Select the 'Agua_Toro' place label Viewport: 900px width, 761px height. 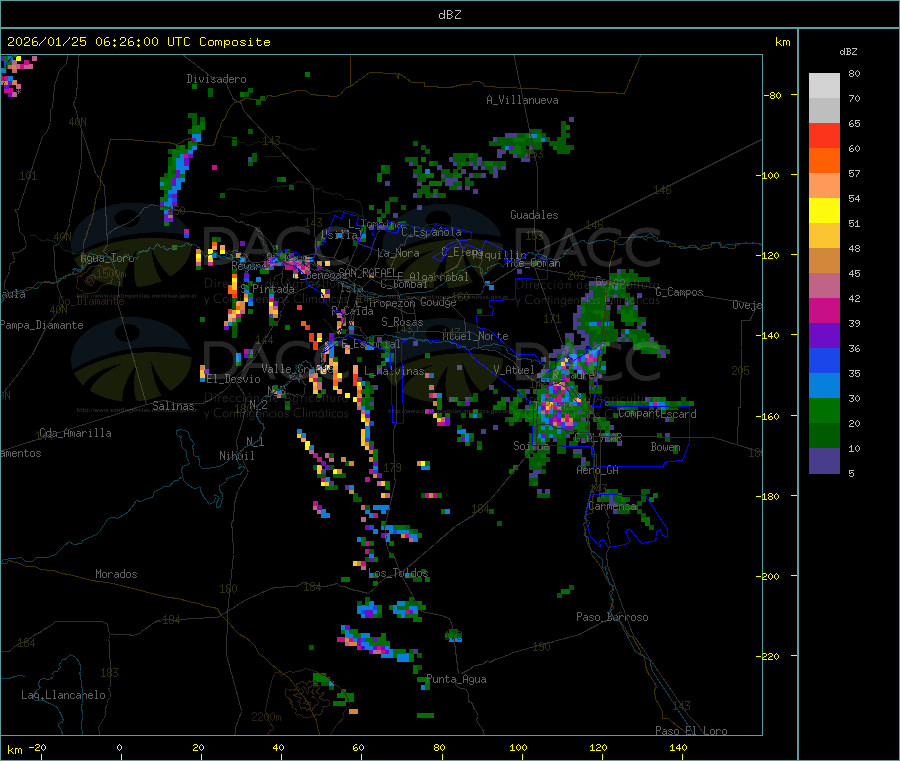tap(107, 258)
